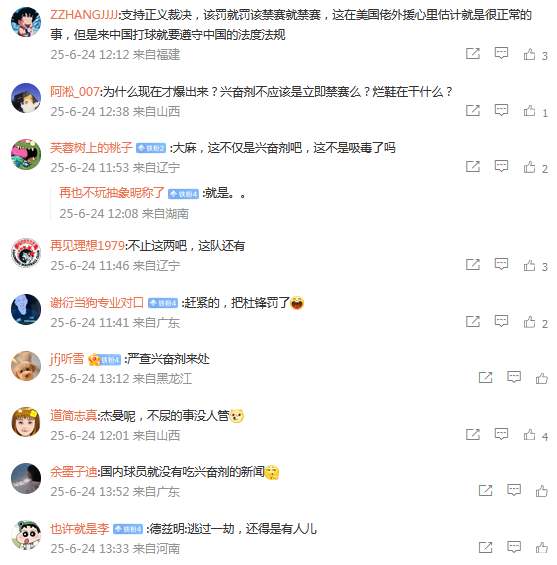This screenshot has height=565, width=557.
Task: Toggle like on 余墨子迪's comment
Action: pos(542,491)
